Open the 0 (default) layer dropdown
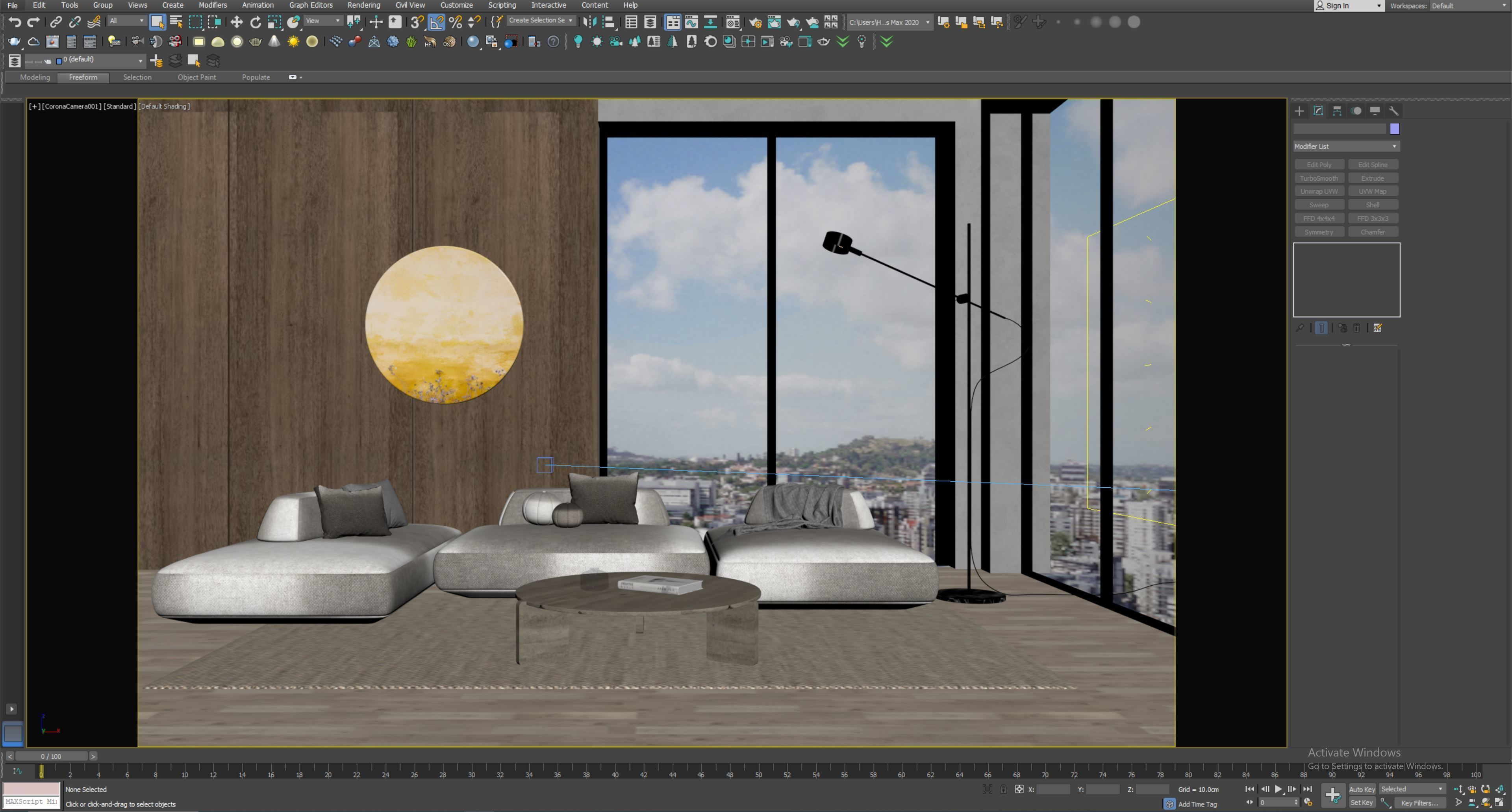Image resolution: width=1512 pixels, height=812 pixels. click(x=140, y=61)
